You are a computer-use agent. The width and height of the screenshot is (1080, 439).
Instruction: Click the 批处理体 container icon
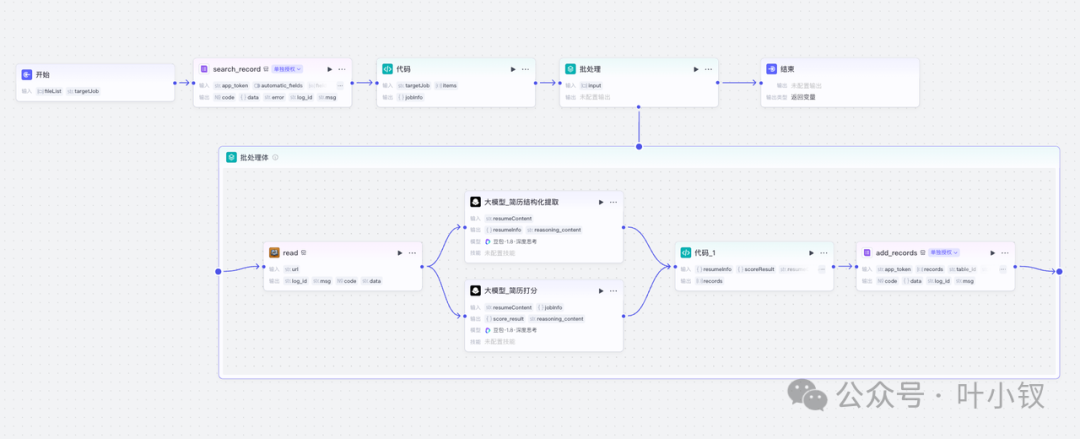pos(231,157)
